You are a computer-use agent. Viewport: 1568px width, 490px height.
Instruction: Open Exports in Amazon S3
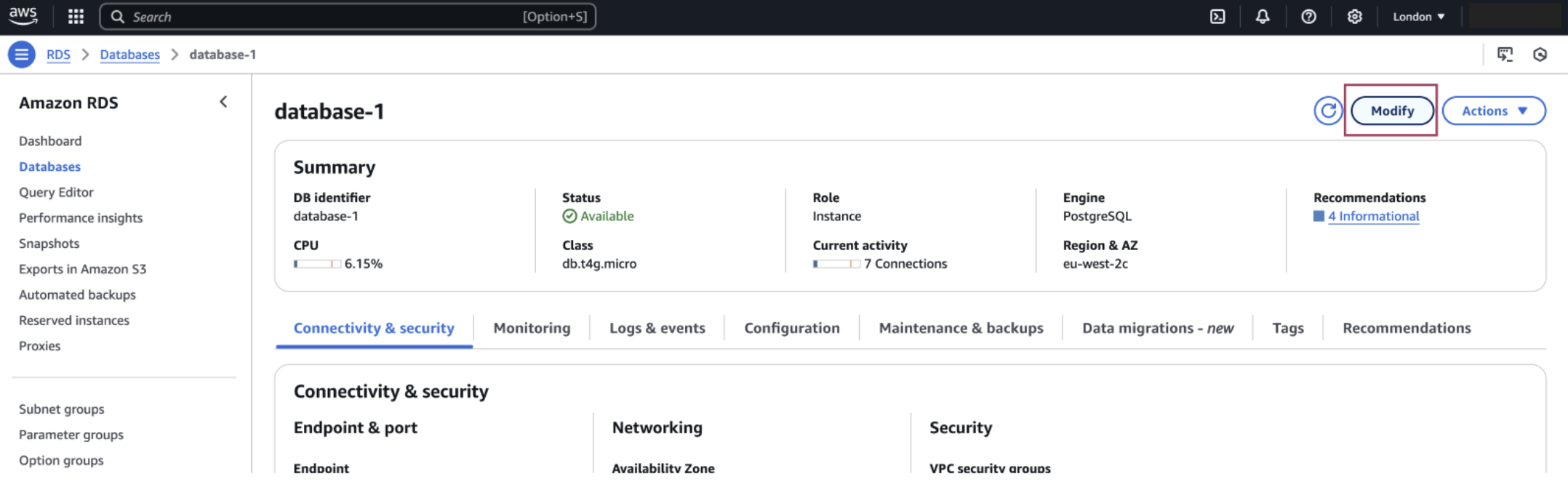click(x=82, y=269)
